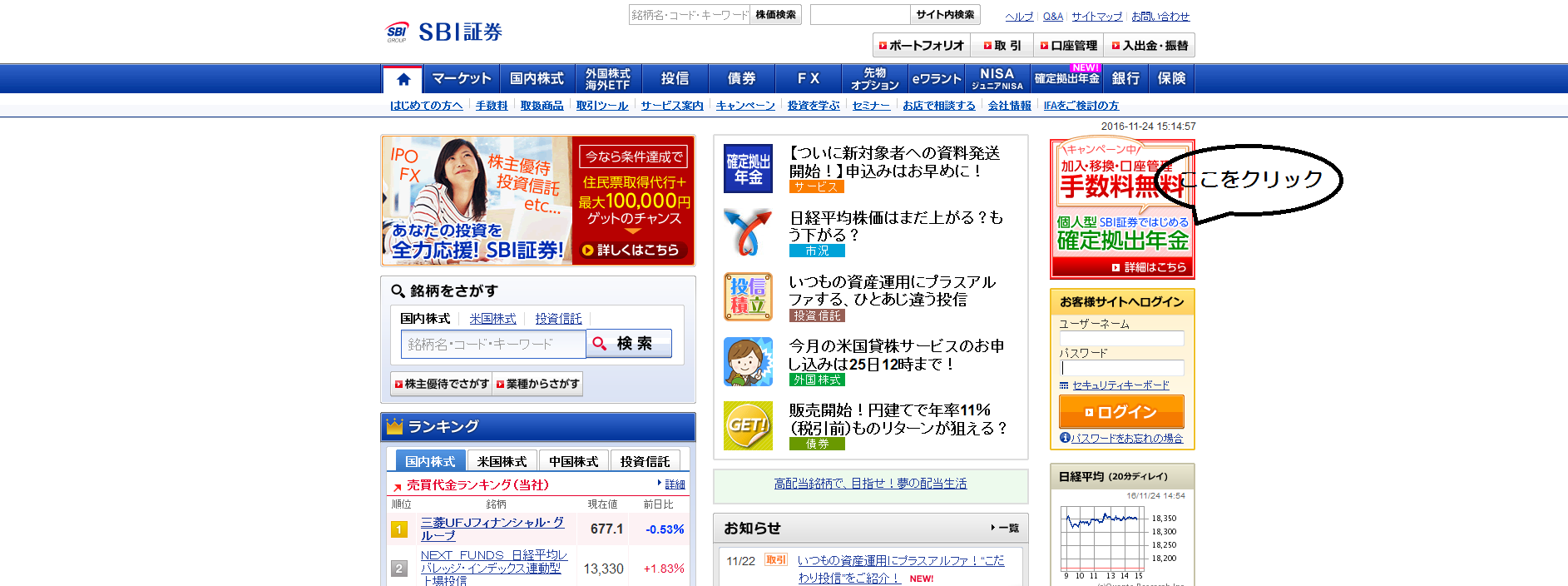The height and width of the screenshot is (586, 1568).
Task: Open セキュリティキーボード link
Action: click(1120, 385)
